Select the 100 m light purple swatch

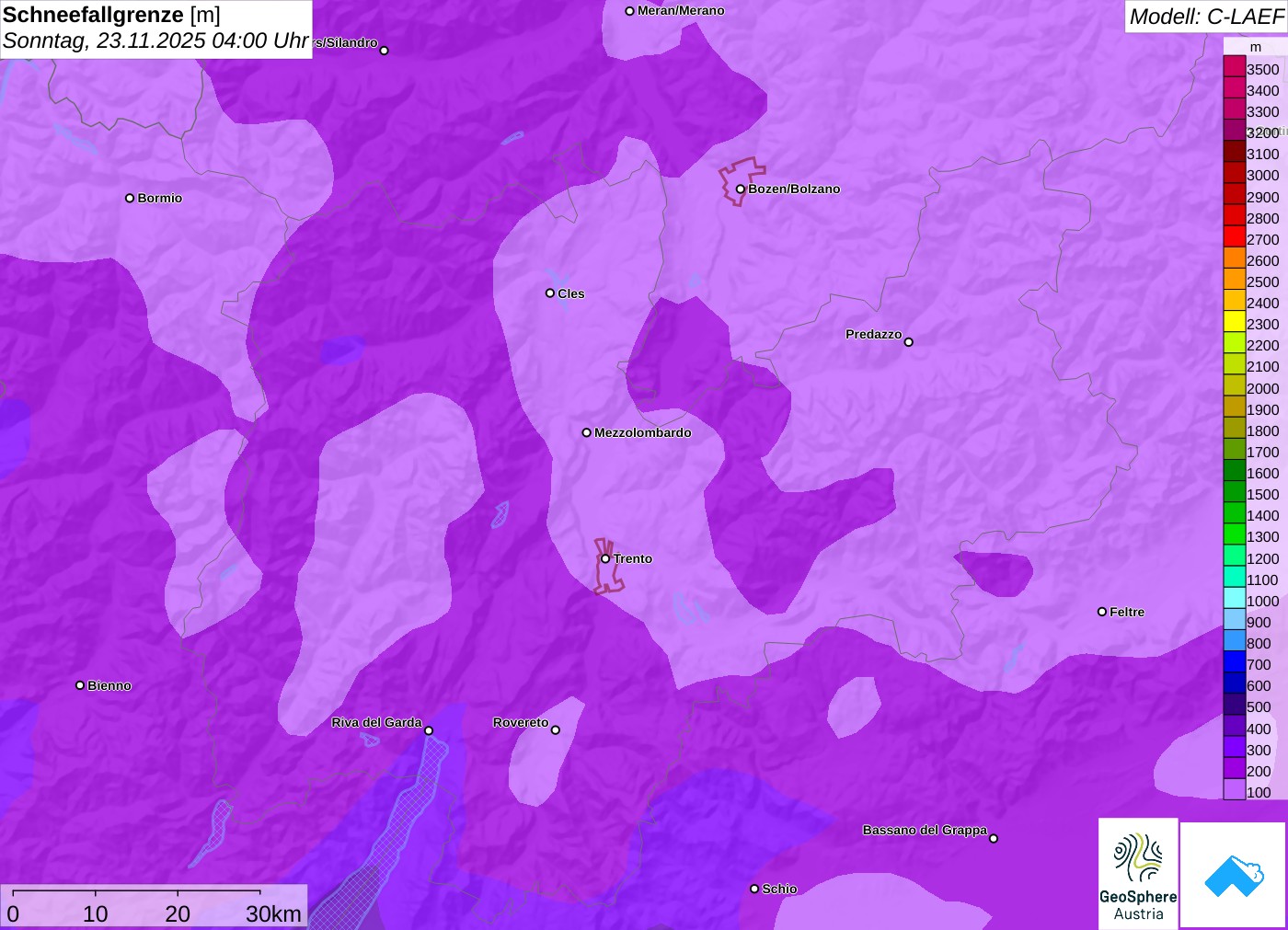click(x=1234, y=789)
